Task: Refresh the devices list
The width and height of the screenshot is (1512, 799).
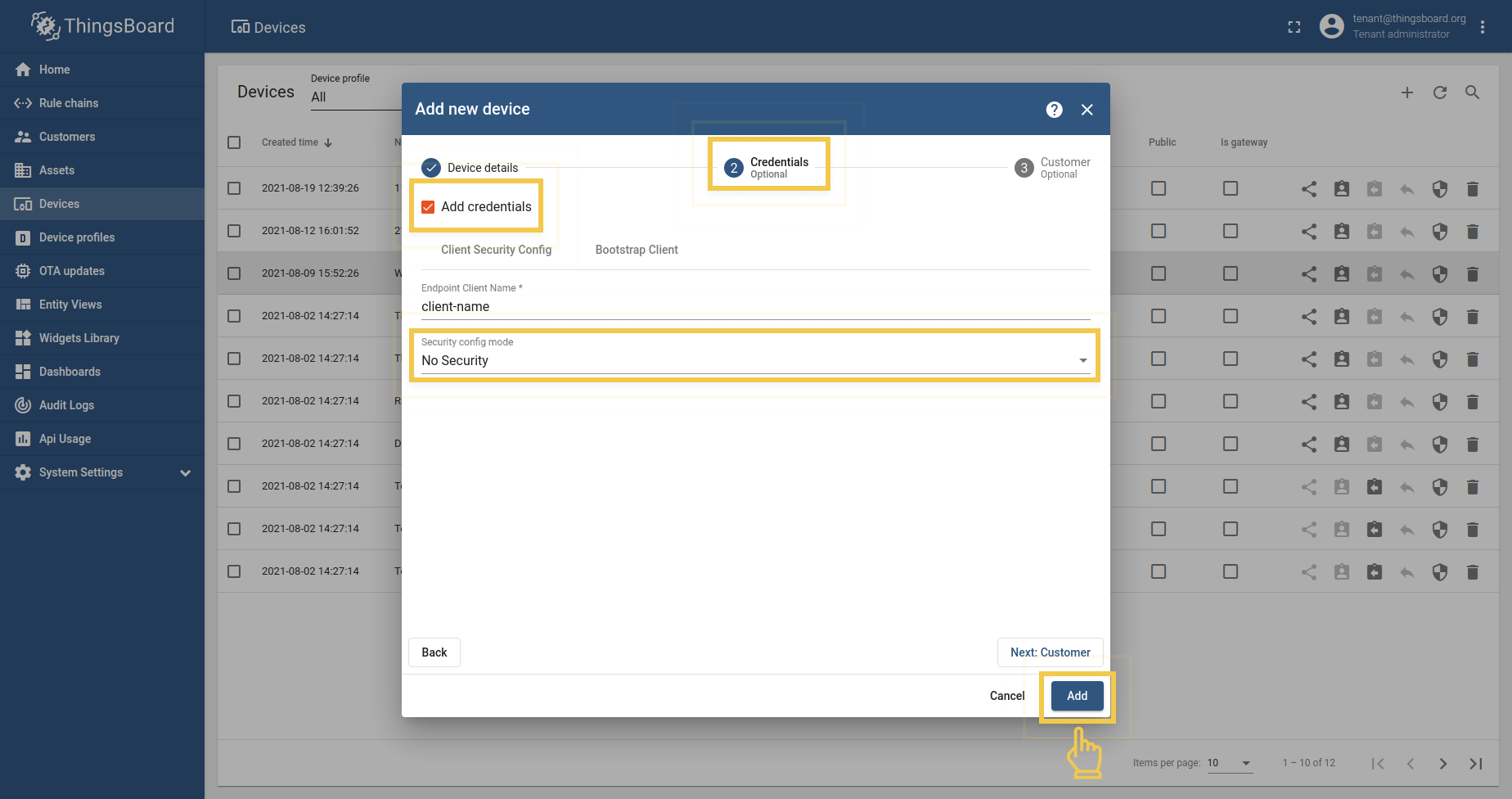Action: coord(1439,93)
